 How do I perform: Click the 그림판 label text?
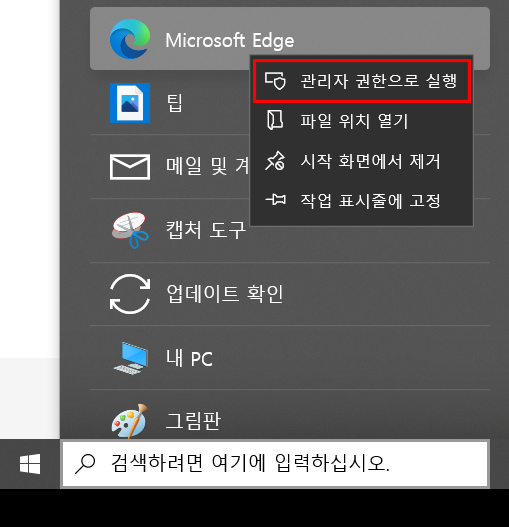click(x=193, y=421)
